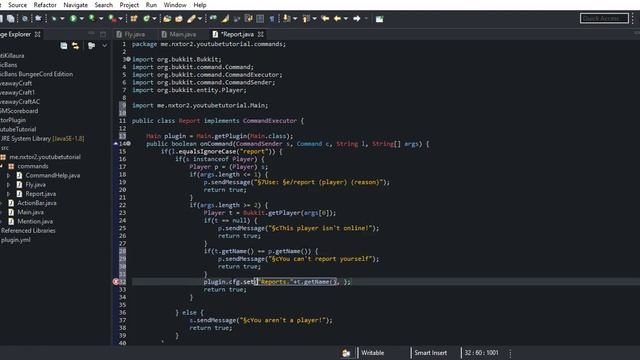Go to Last Edit Location arrow

click(x=325, y=19)
